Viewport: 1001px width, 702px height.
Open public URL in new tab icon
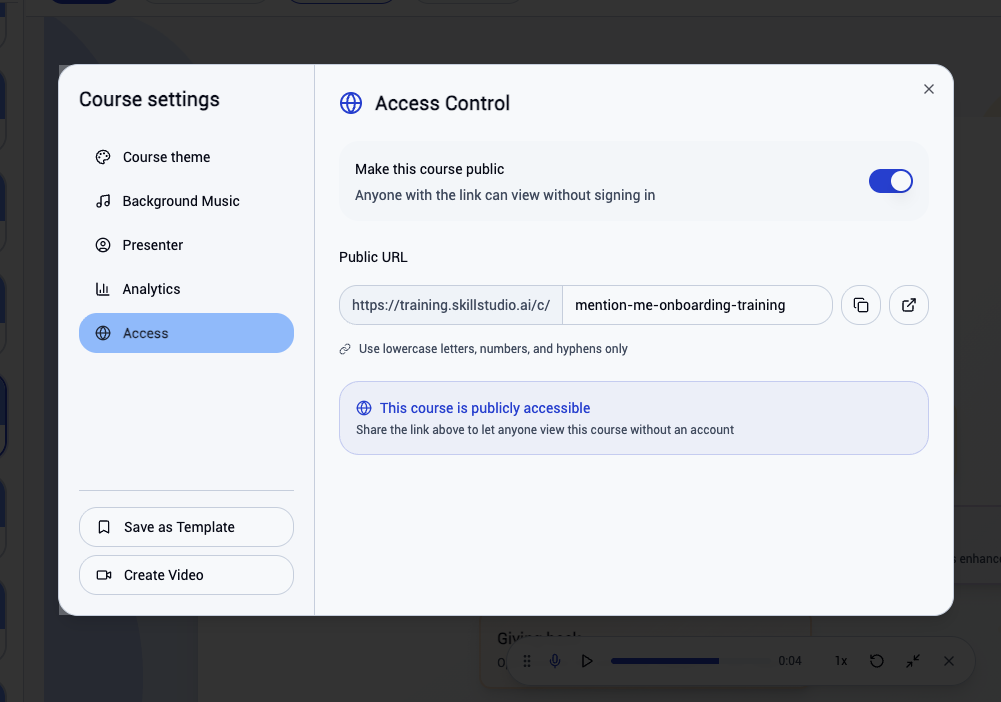point(908,305)
